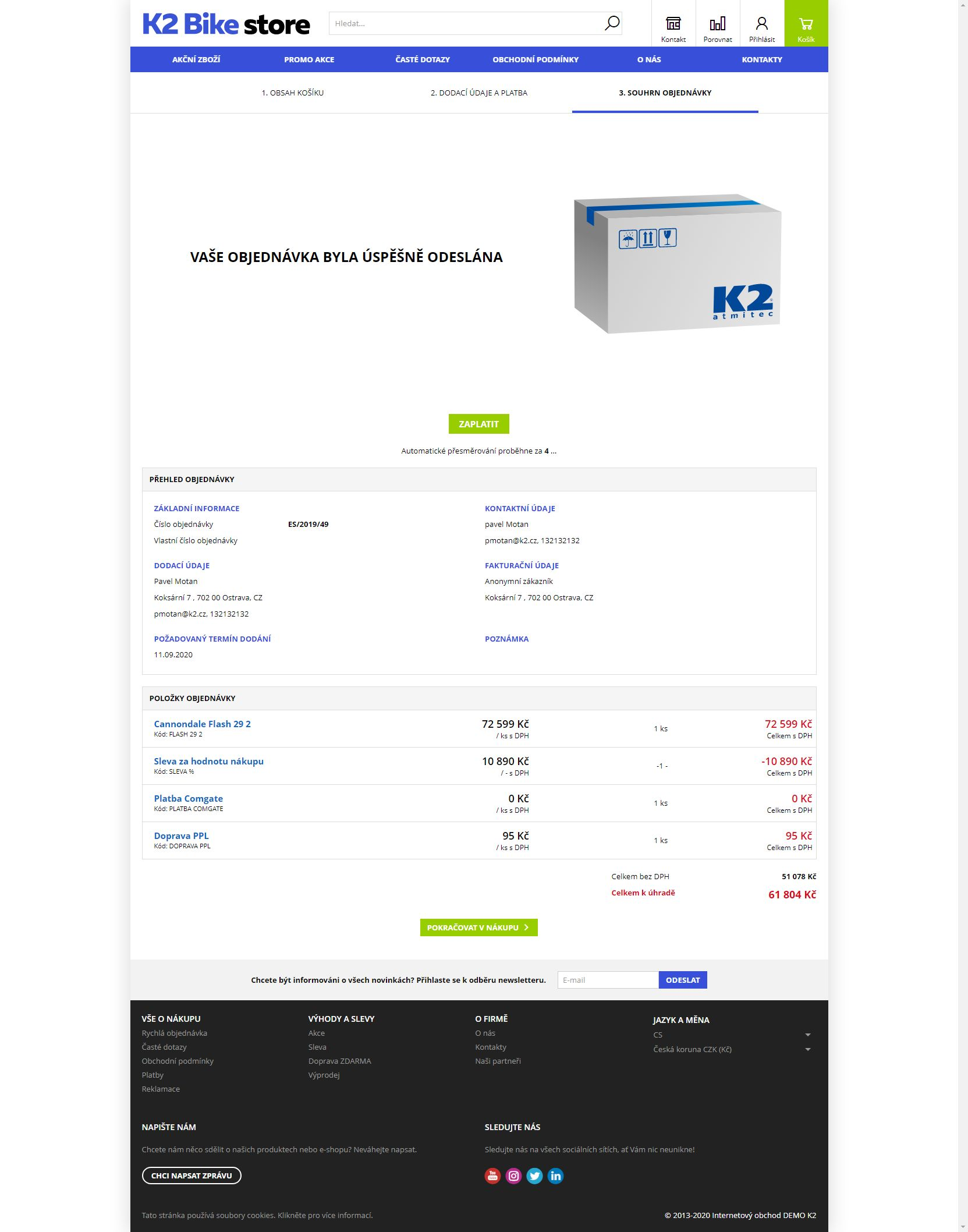Click the green Zaplatit button
The width and height of the screenshot is (968, 1232).
tap(479, 424)
